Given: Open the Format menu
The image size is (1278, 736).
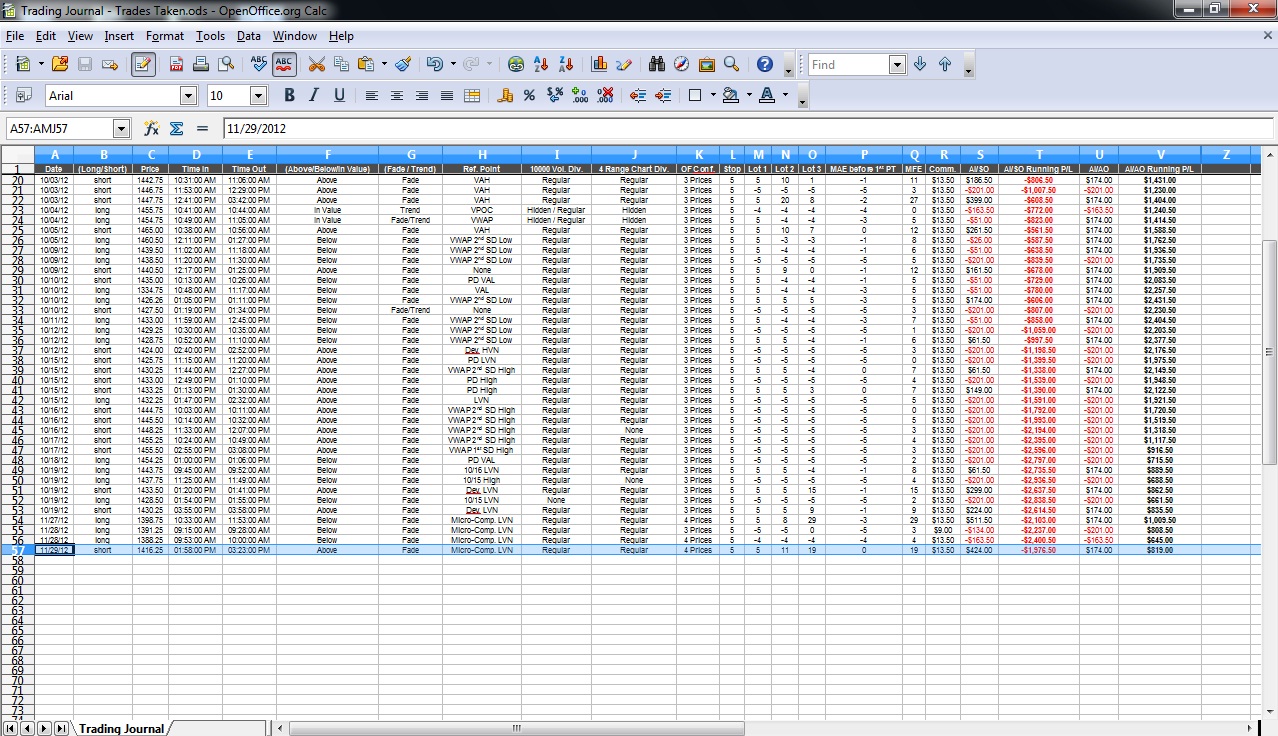Looking at the screenshot, I should pos(165,36).
